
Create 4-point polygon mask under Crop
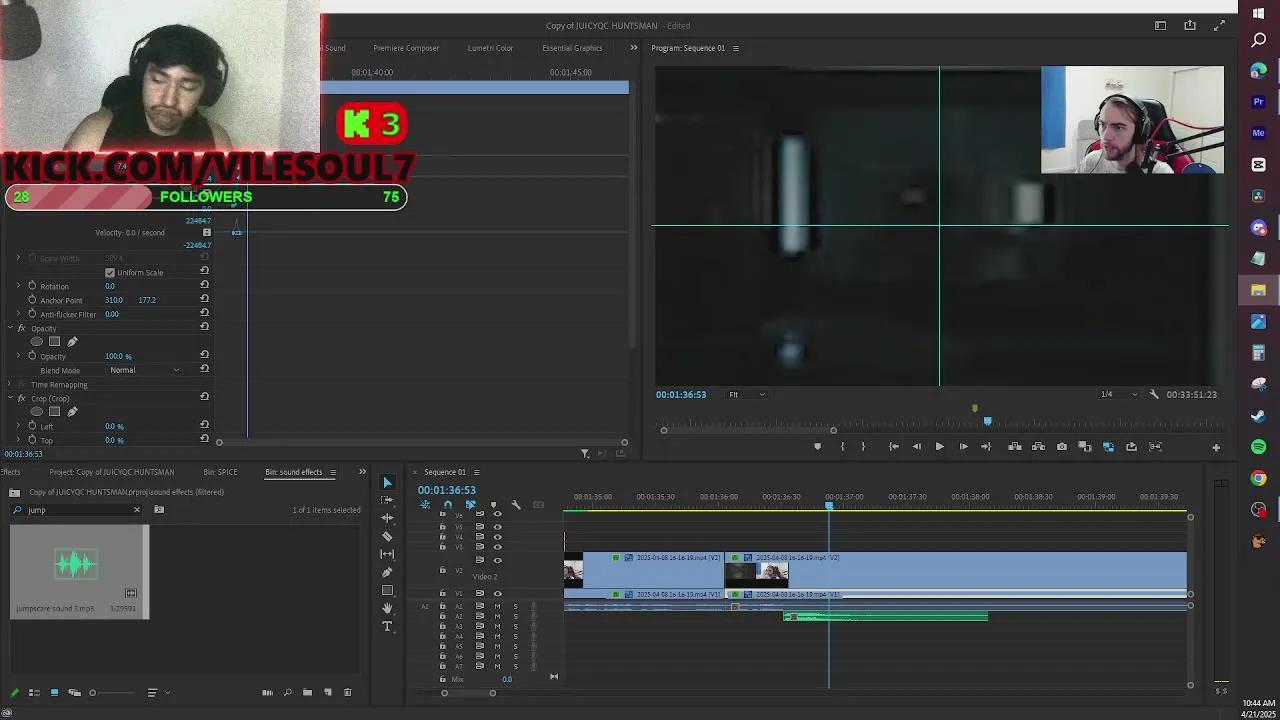pos(54,412)
